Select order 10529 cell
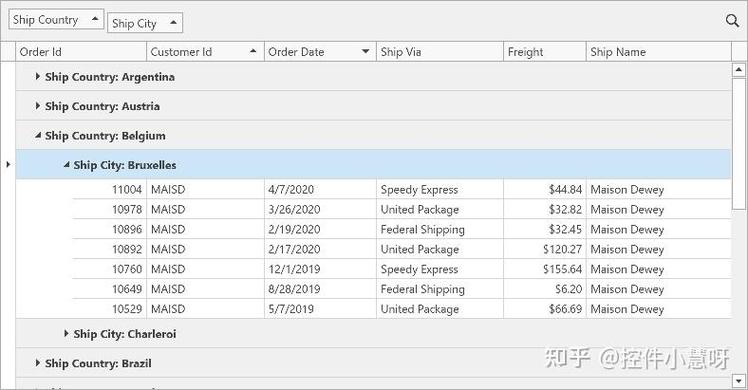 pos(110,309)
